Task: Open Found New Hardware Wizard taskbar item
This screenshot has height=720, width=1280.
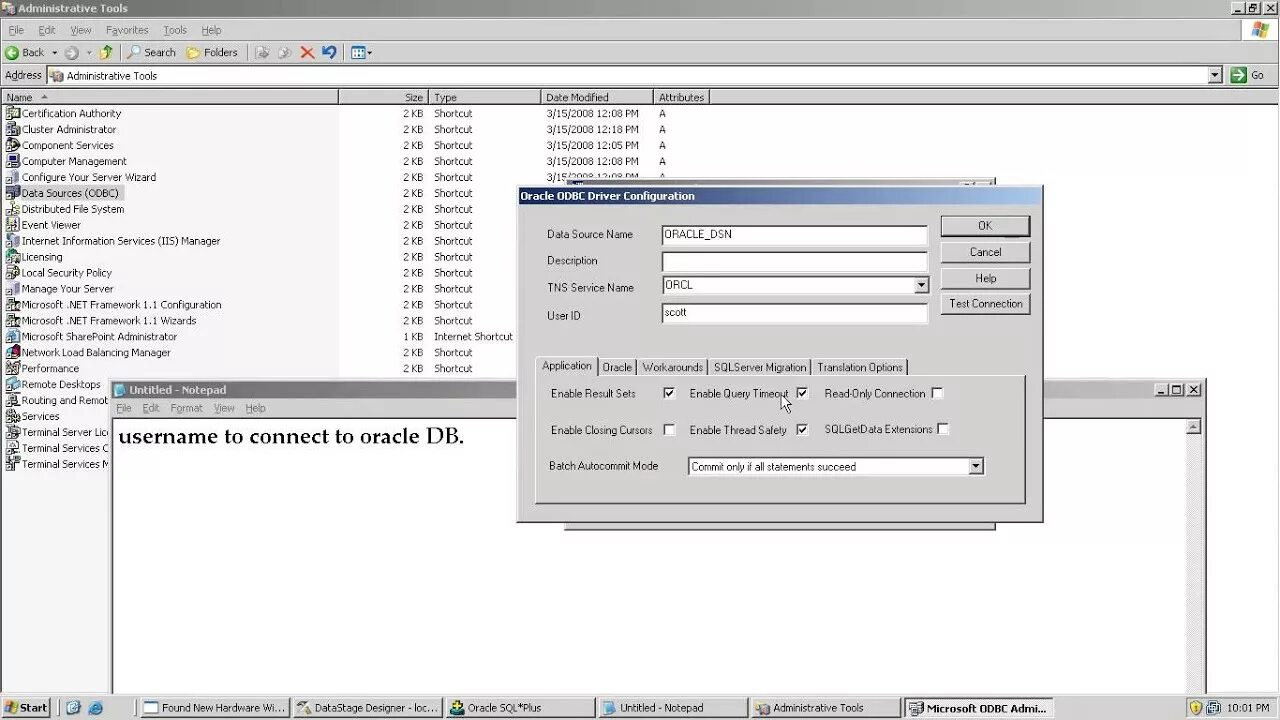Action: coord(214,708)
